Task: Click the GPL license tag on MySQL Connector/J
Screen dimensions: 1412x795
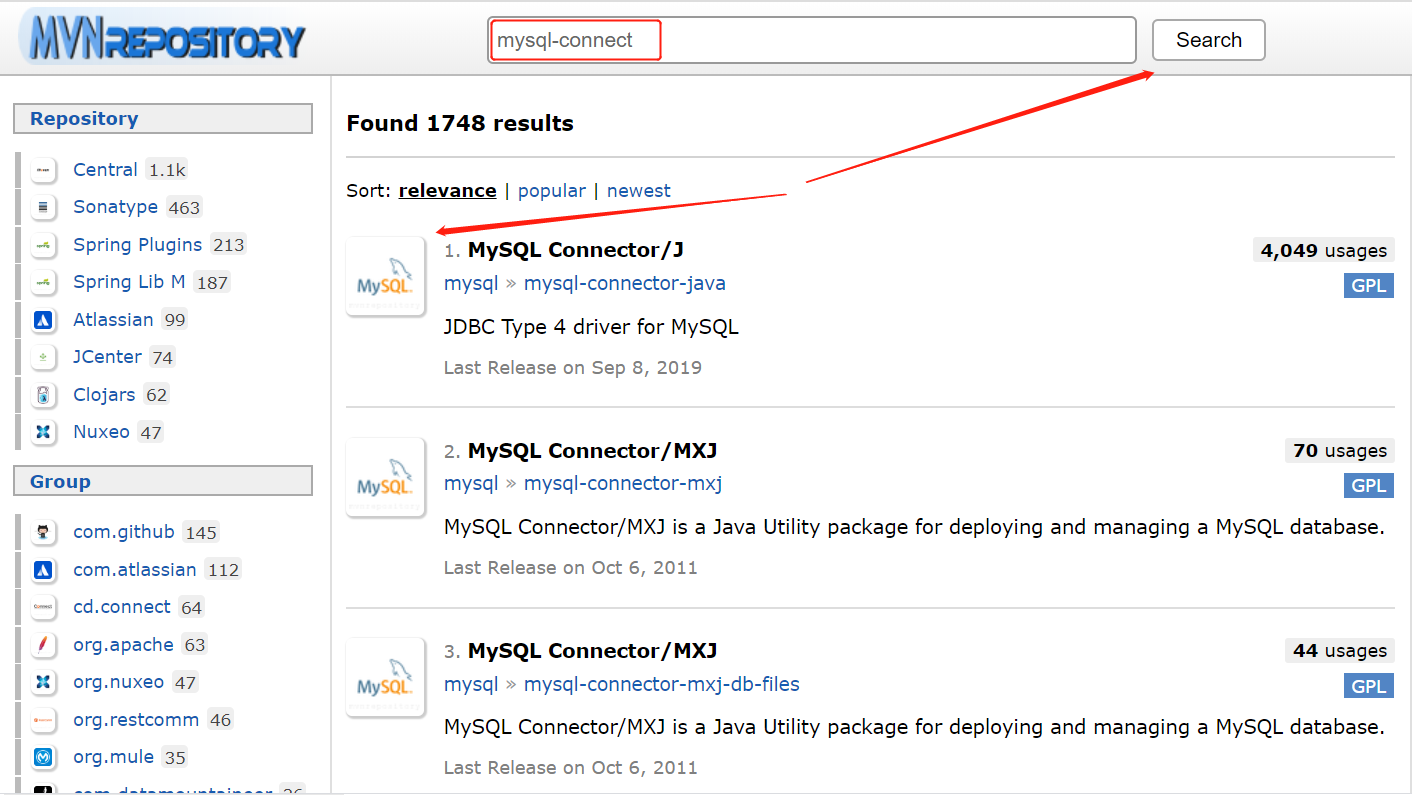Action: [1369, 286]
